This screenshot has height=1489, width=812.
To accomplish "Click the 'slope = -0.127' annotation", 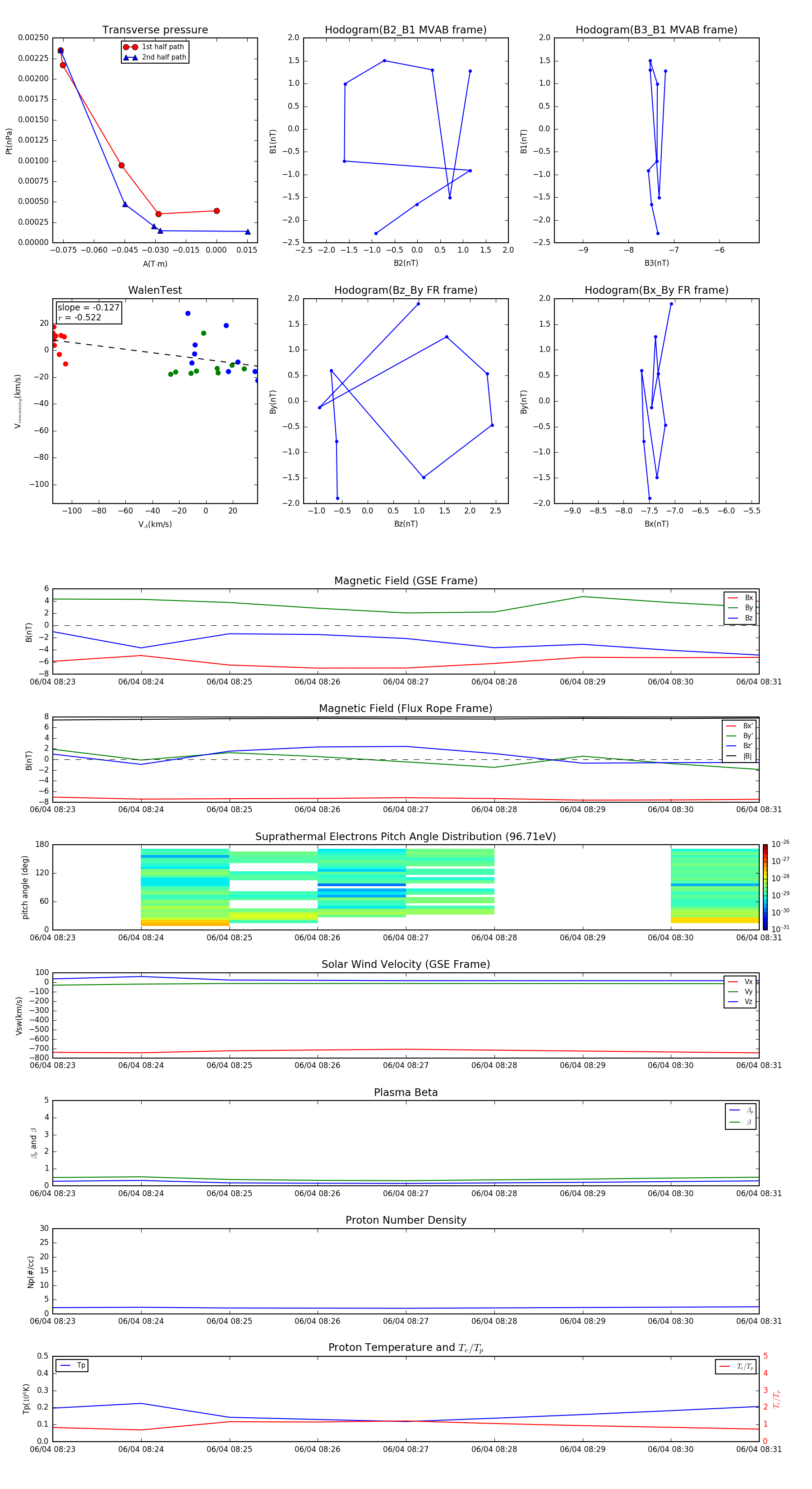I will click(88, 308).
